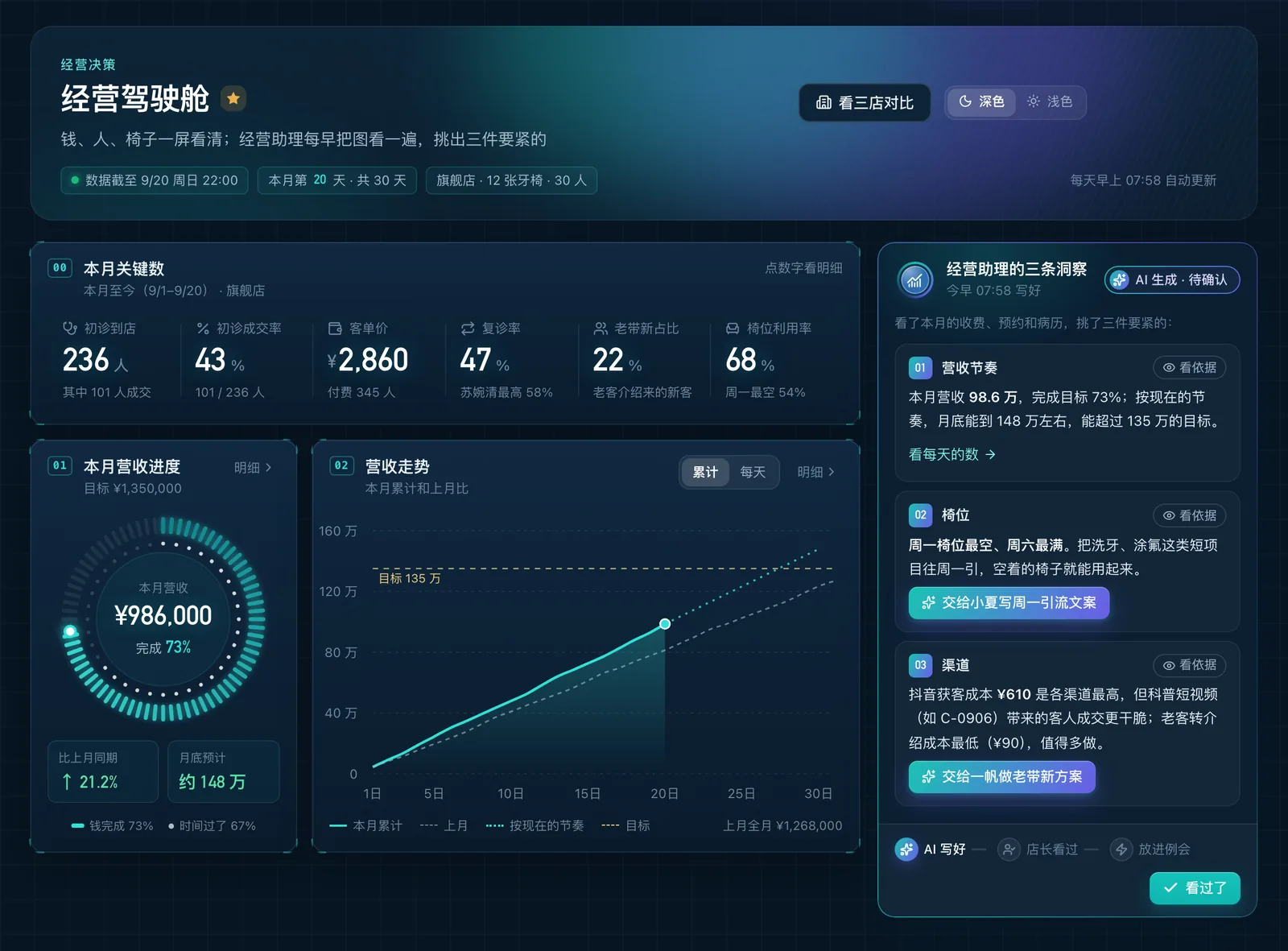Click the AI 写好 sparkle step icon
This screenshot has height=951, width=1288.
tap(906, 849)
